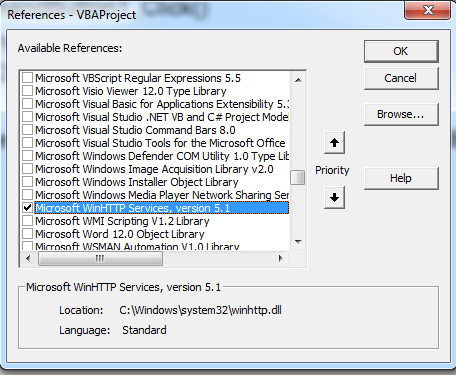Click the Help button
Viewport: 456px width, 376px height.
(x=401, y=178)
